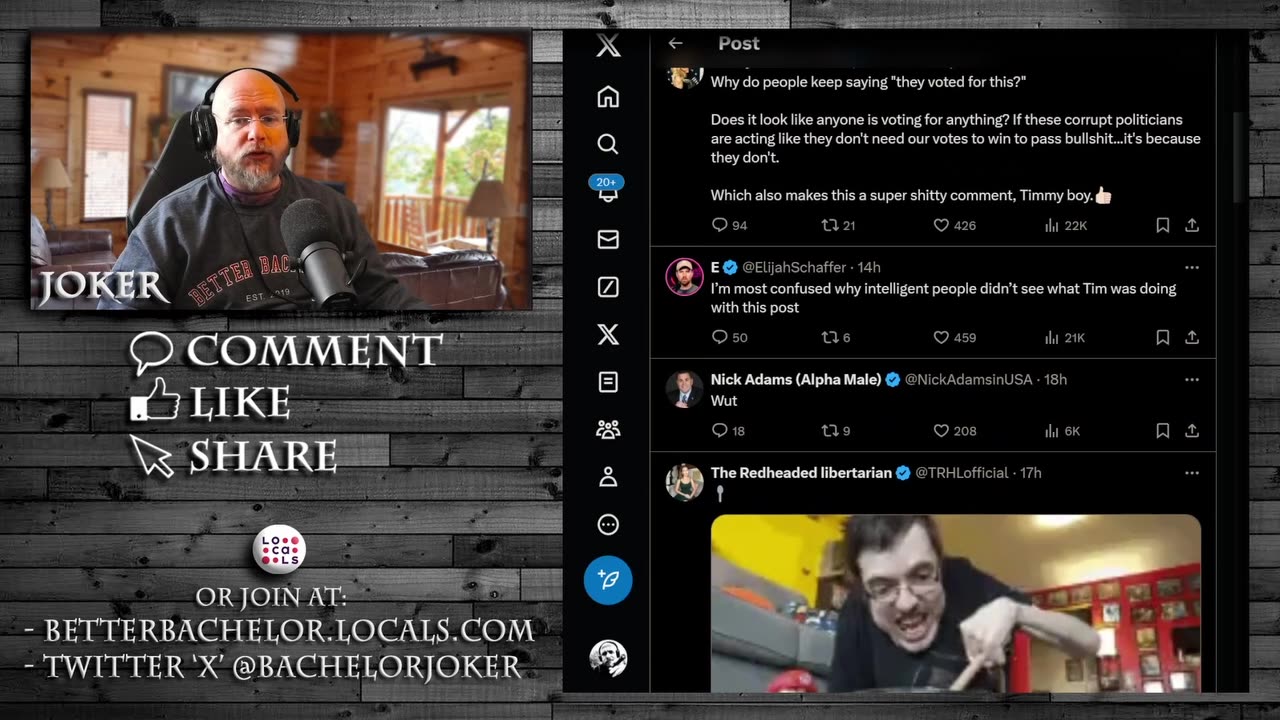Like Nick Adams post with 208 likes

click(x=954, y=431)
